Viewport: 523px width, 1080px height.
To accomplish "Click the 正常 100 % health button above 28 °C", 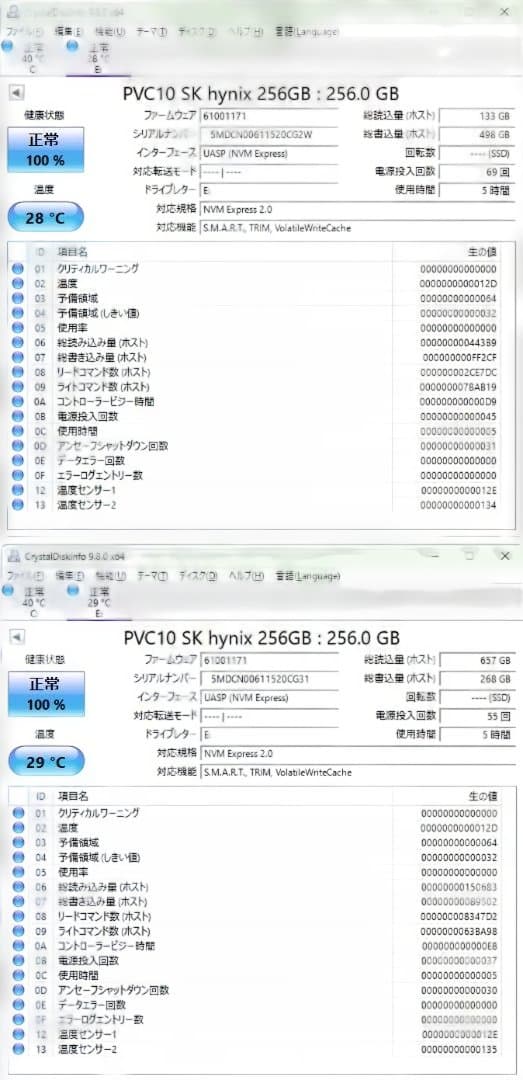I will click(x=45, y=149).
